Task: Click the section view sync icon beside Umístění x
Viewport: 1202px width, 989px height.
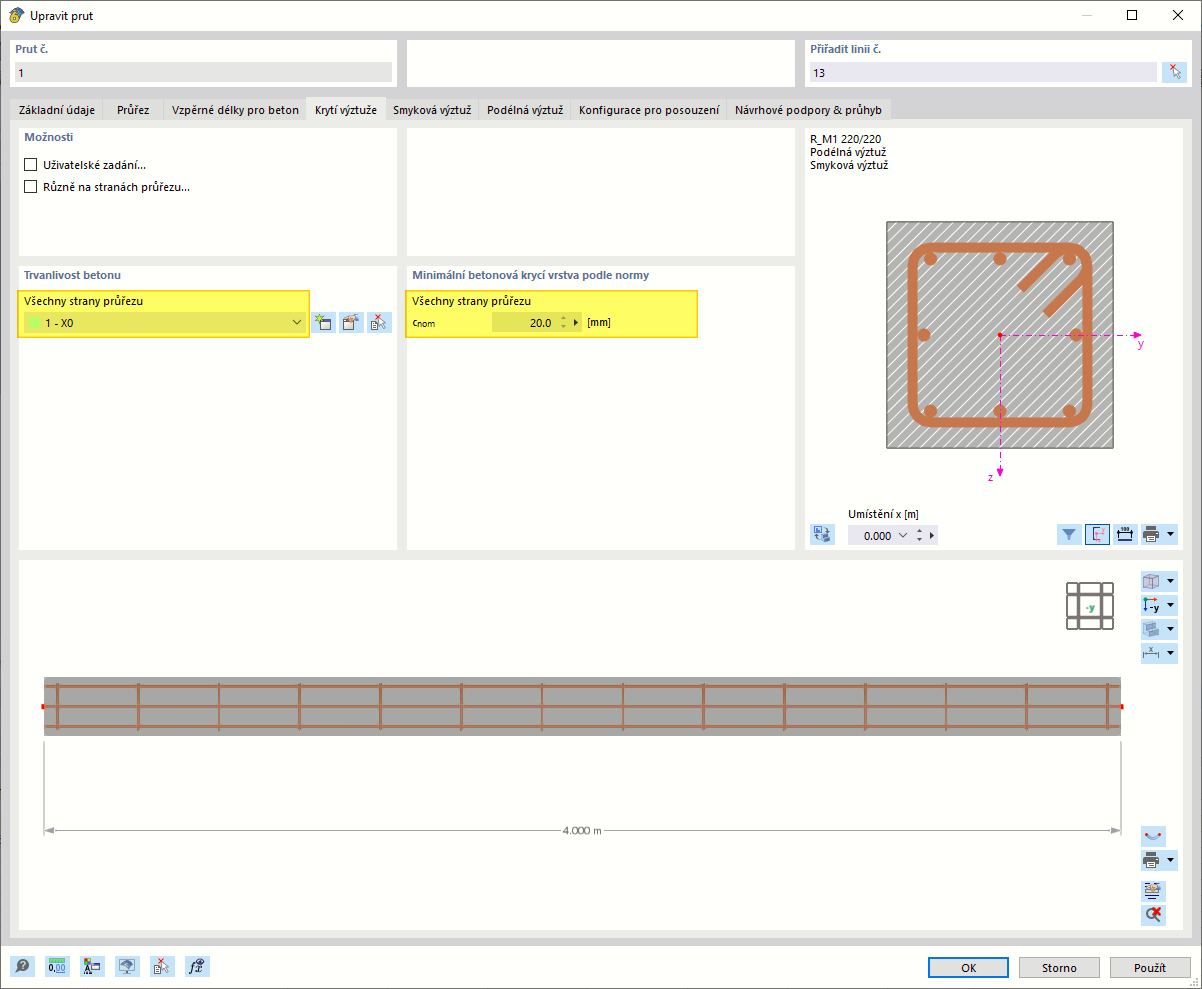Action: click(822, 535)
